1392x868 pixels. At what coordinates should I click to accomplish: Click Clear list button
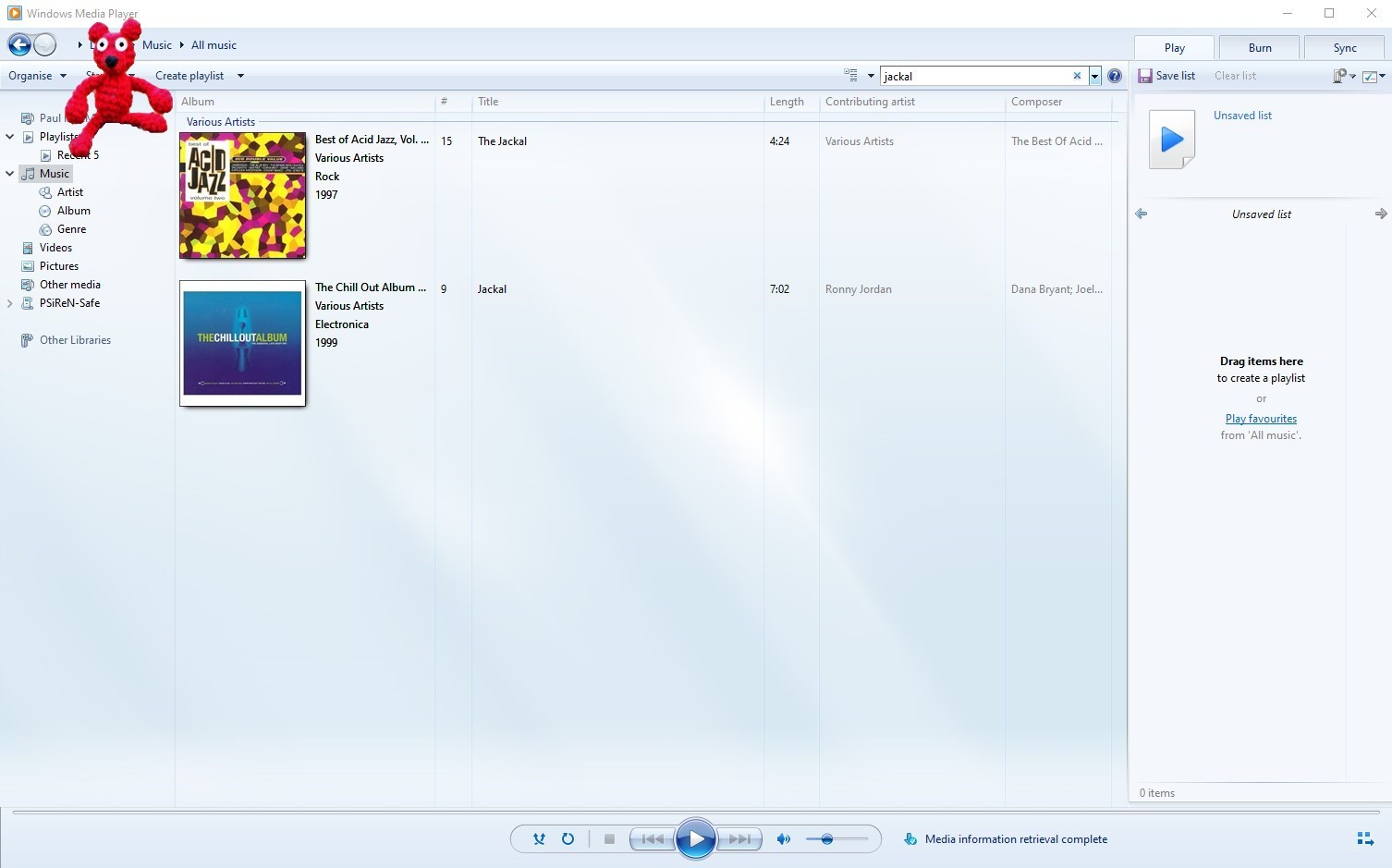(1235, 76)
